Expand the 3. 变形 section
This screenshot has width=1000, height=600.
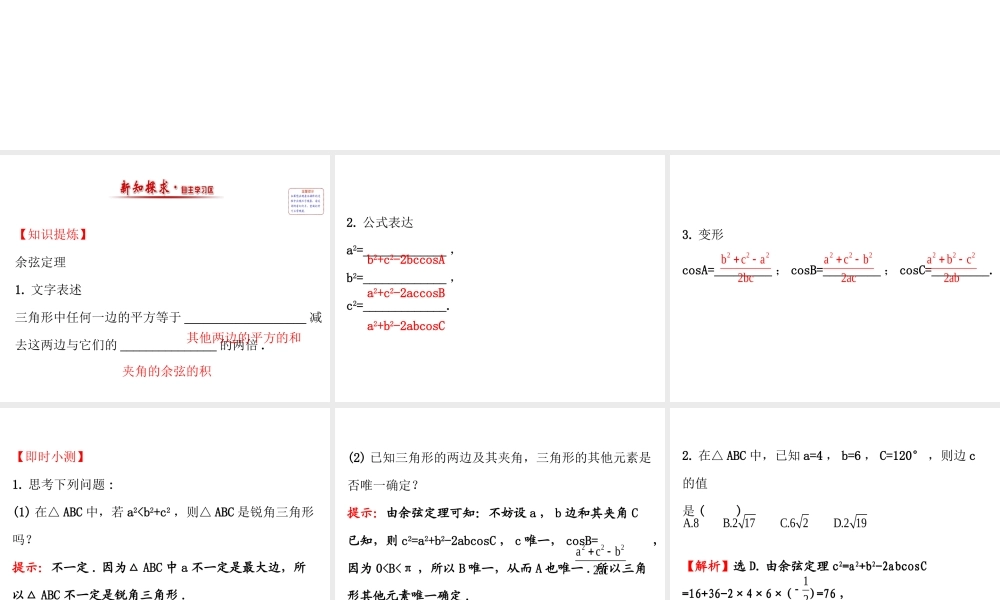click(x=705, y=234)
